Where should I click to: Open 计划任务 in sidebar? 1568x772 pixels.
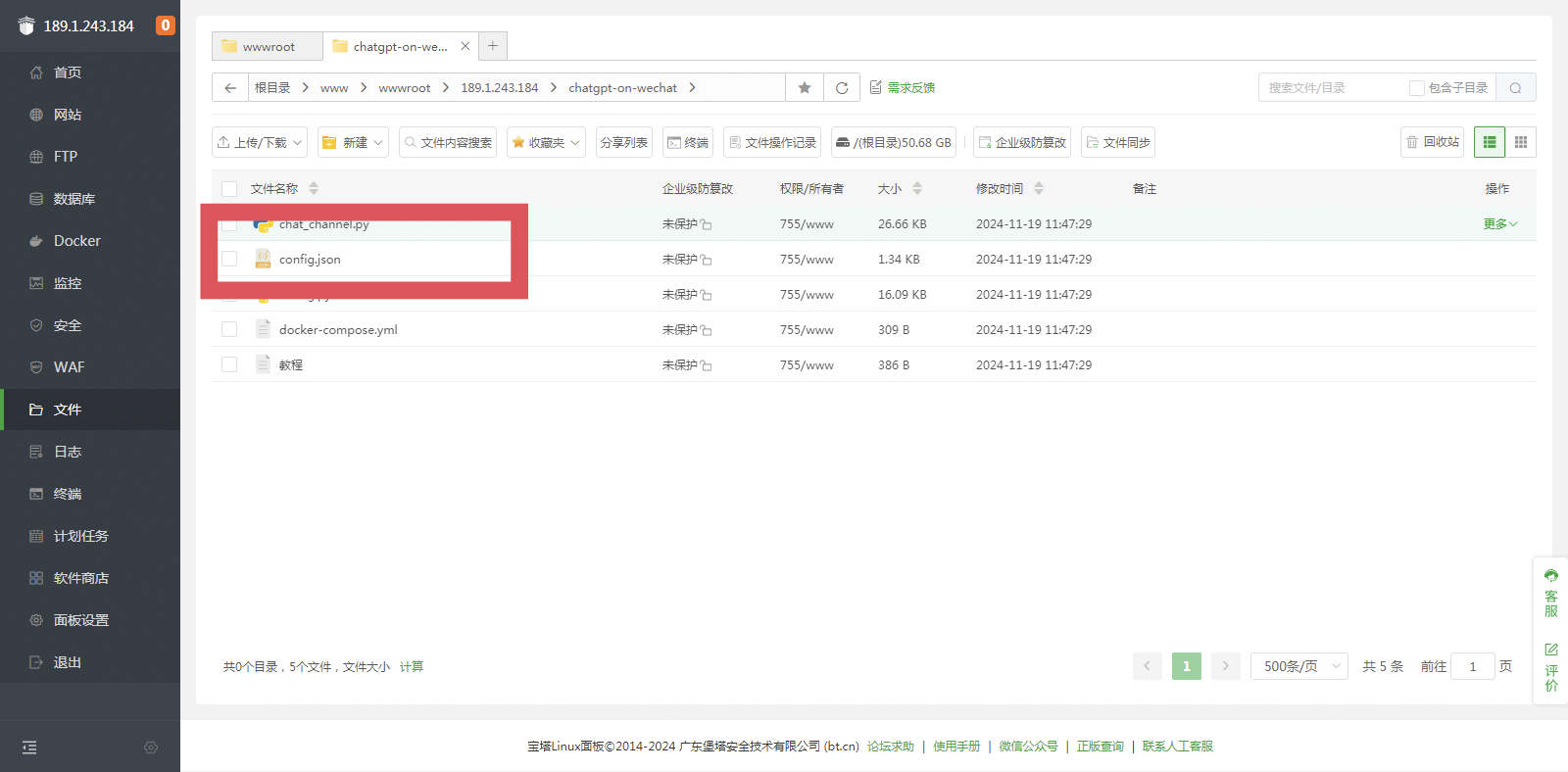pyautogui.click(x=90, y=536)
